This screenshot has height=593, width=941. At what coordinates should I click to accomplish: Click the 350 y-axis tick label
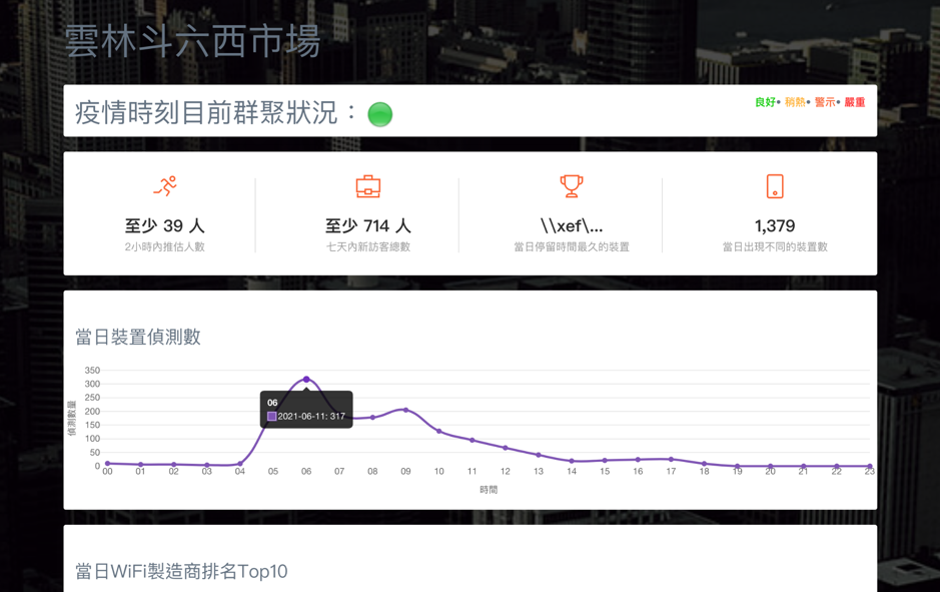pyautogui.click(x=92, y=370)
